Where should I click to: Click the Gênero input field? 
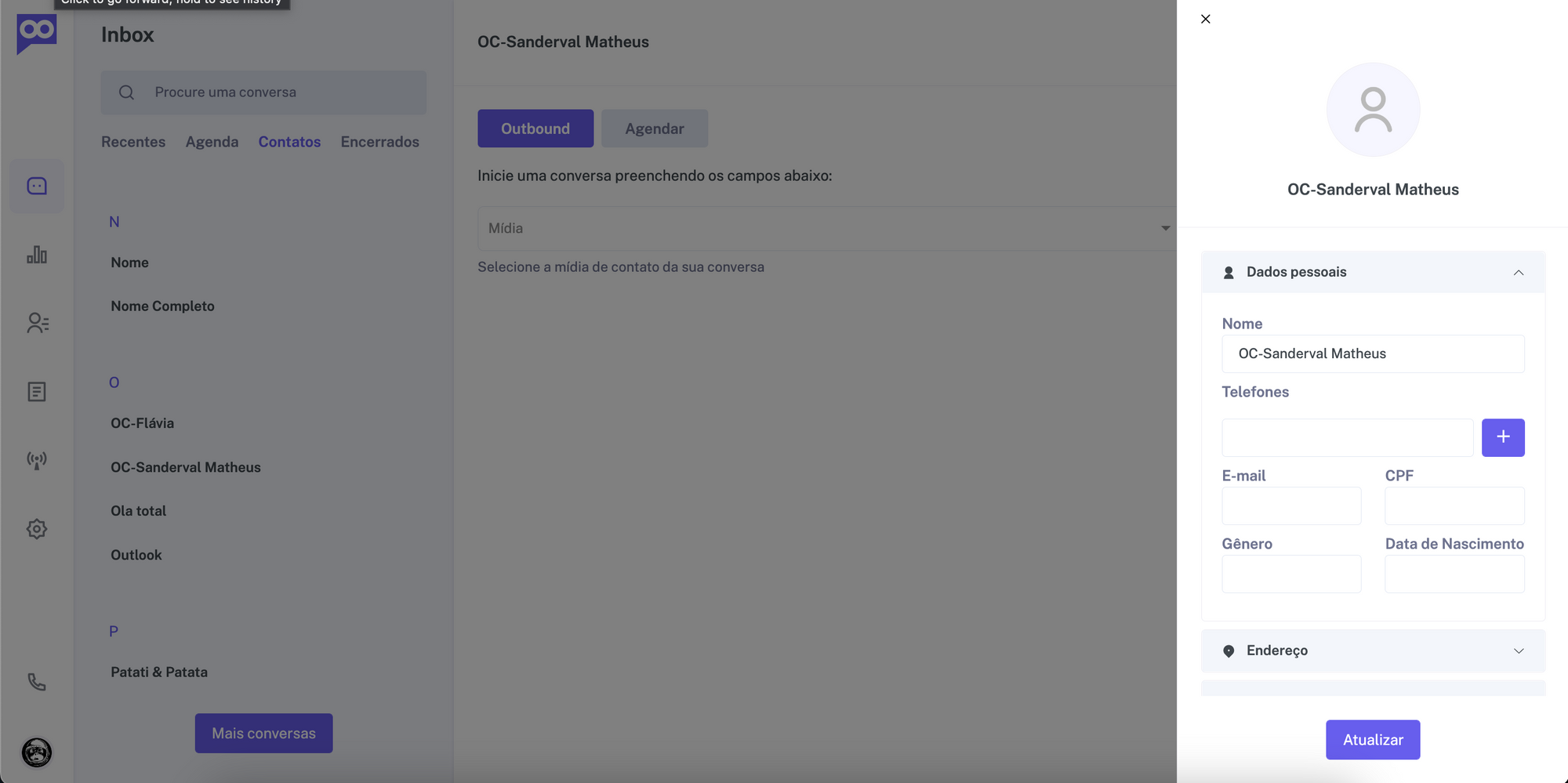pos(1291,574)
